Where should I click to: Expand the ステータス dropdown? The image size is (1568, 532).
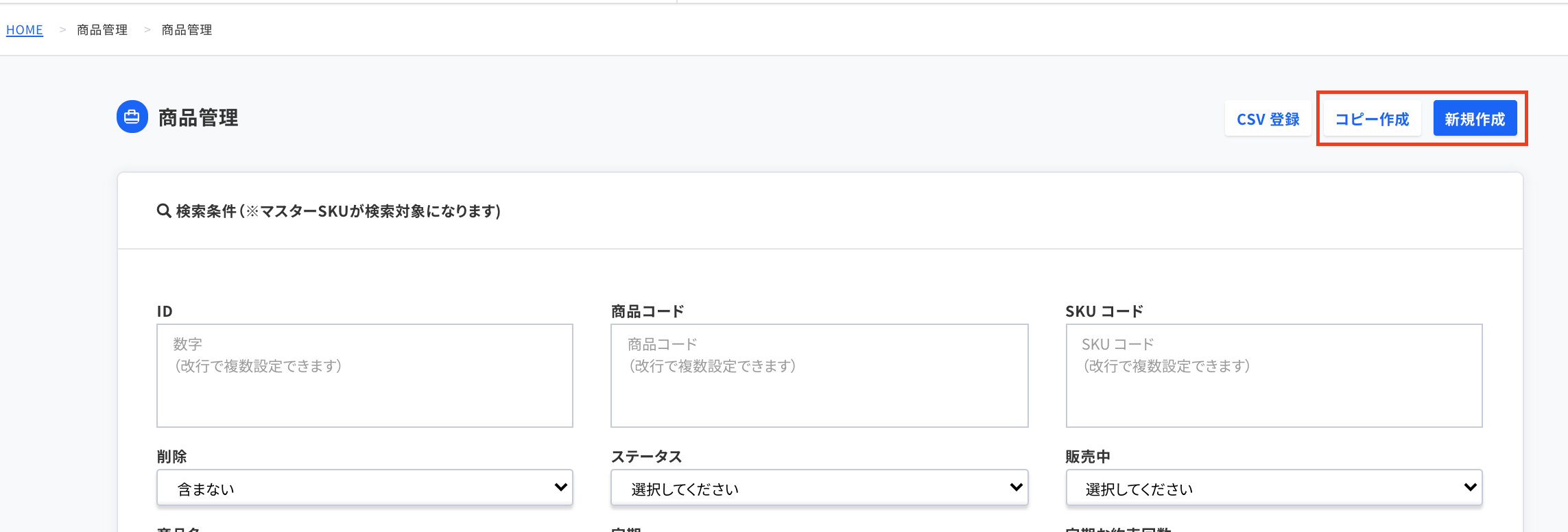(819, 488)
